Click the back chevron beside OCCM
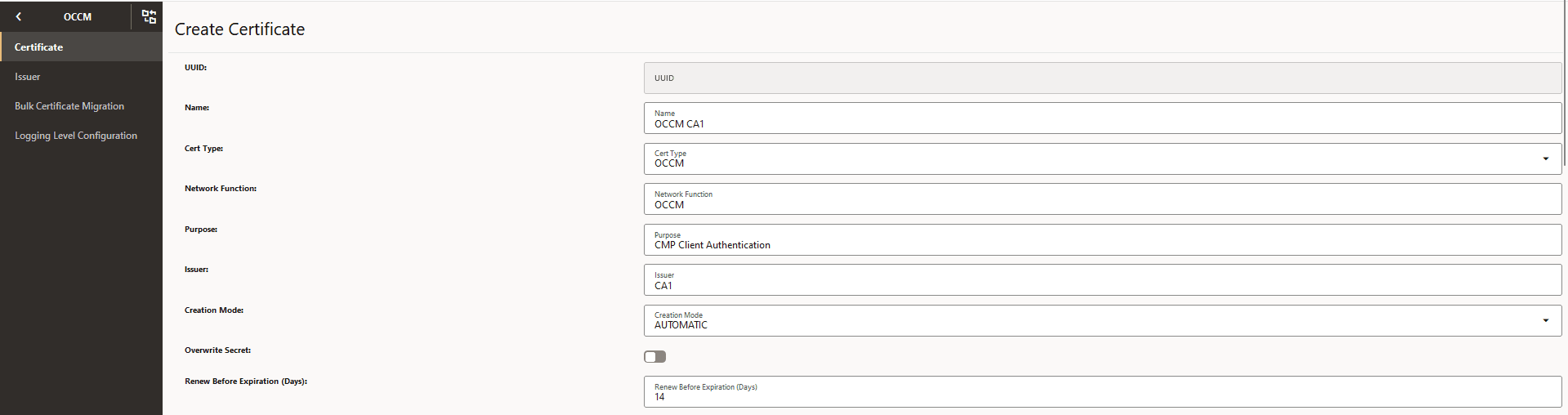Screen dimensions: 1568x415 18,16
